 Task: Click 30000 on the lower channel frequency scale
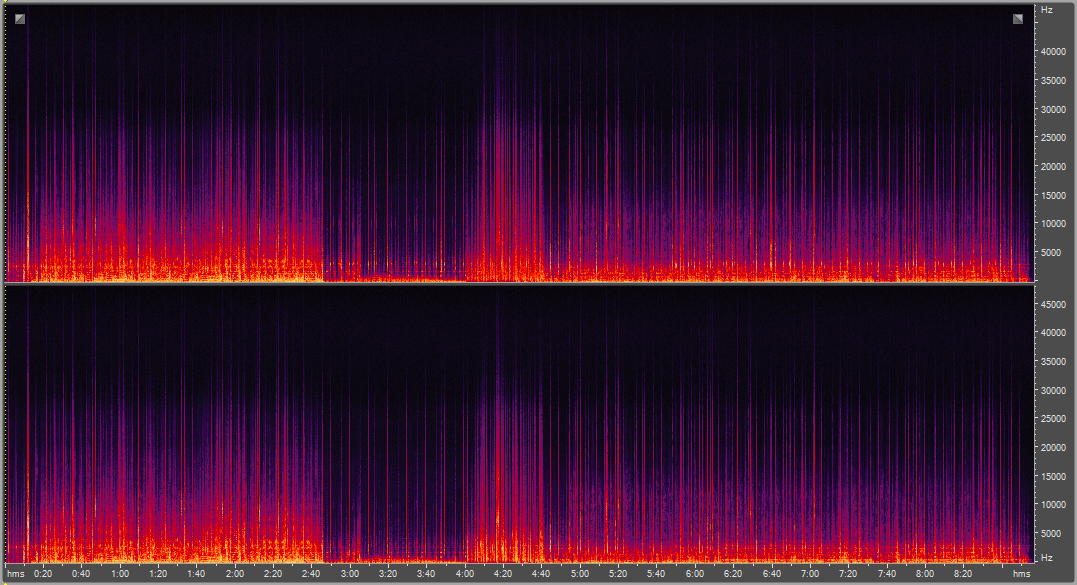click(1054, 390)
